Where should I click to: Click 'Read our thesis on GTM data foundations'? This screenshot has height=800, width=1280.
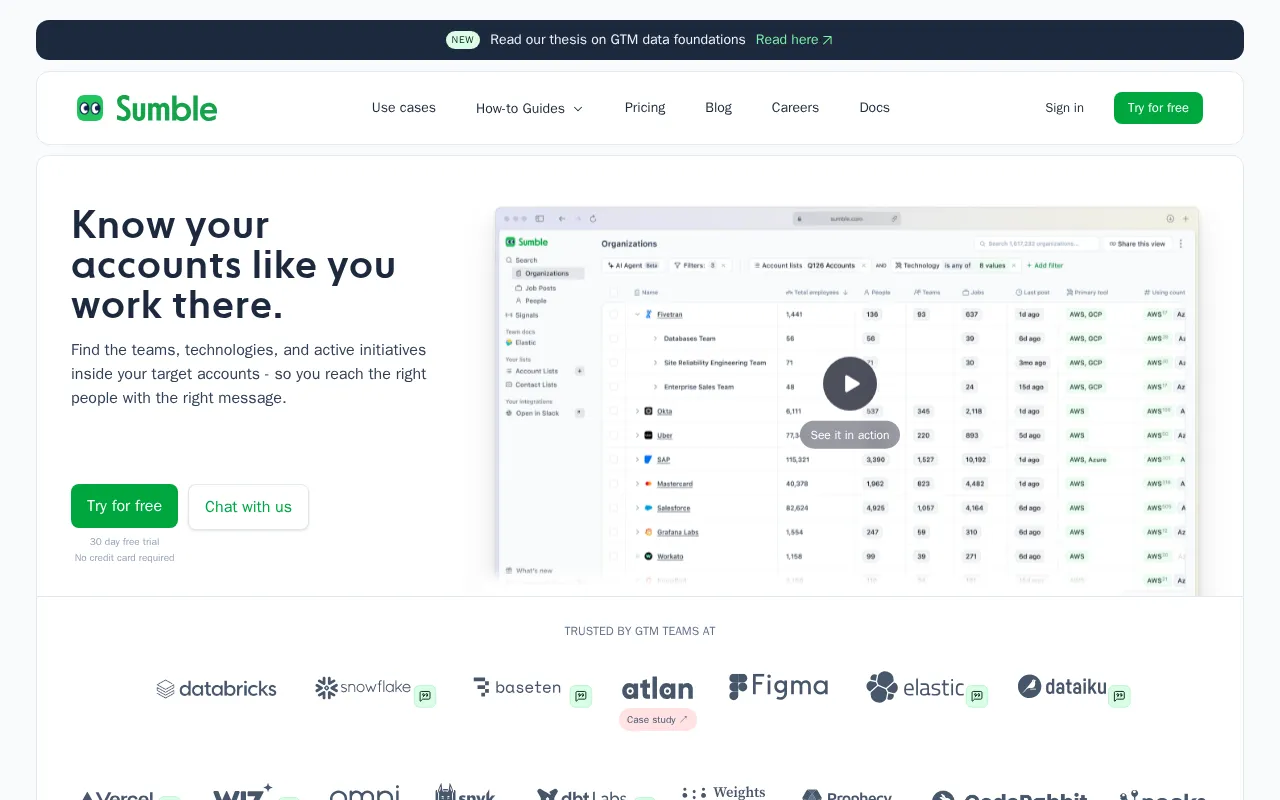pyautogui.click(x=618, y=40)
